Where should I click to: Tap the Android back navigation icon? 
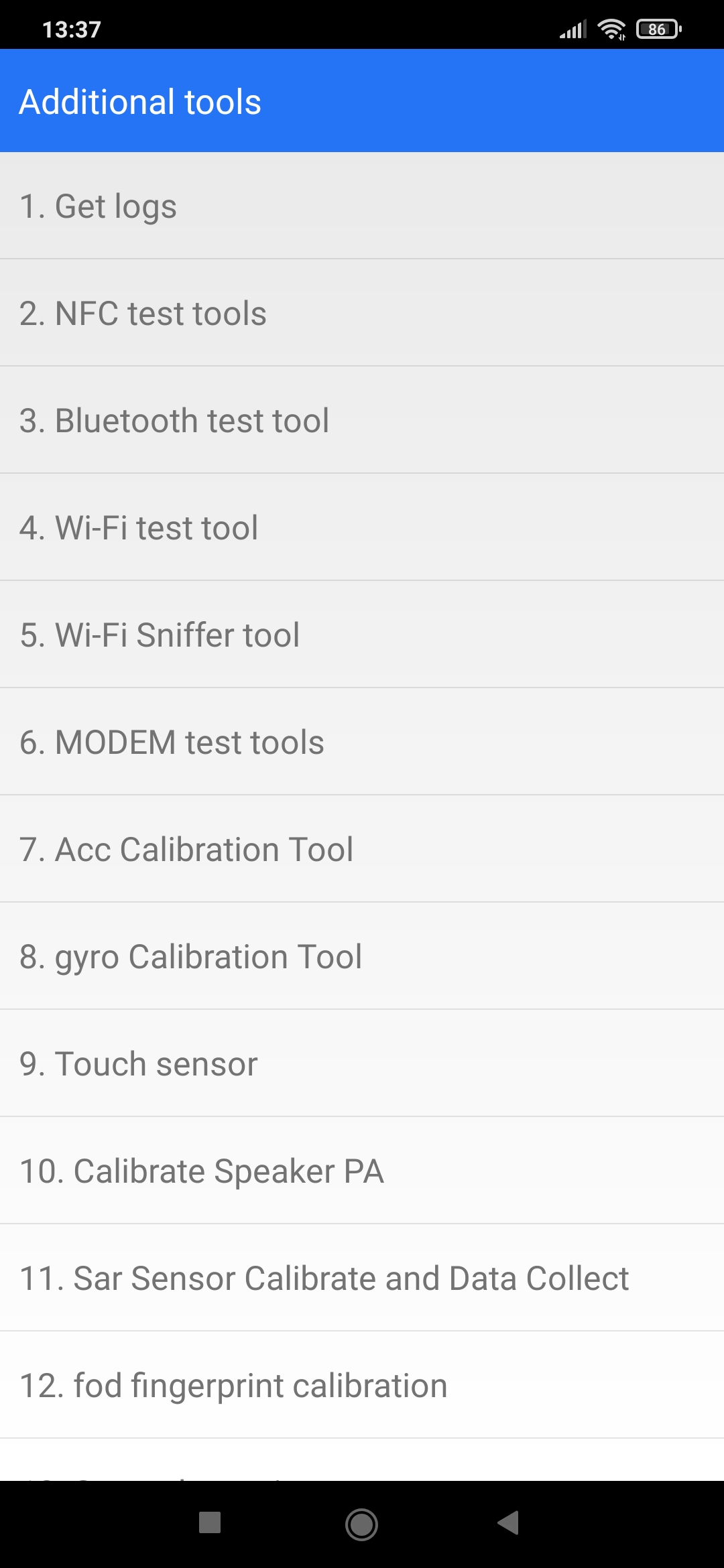(x=509, y=1522)
